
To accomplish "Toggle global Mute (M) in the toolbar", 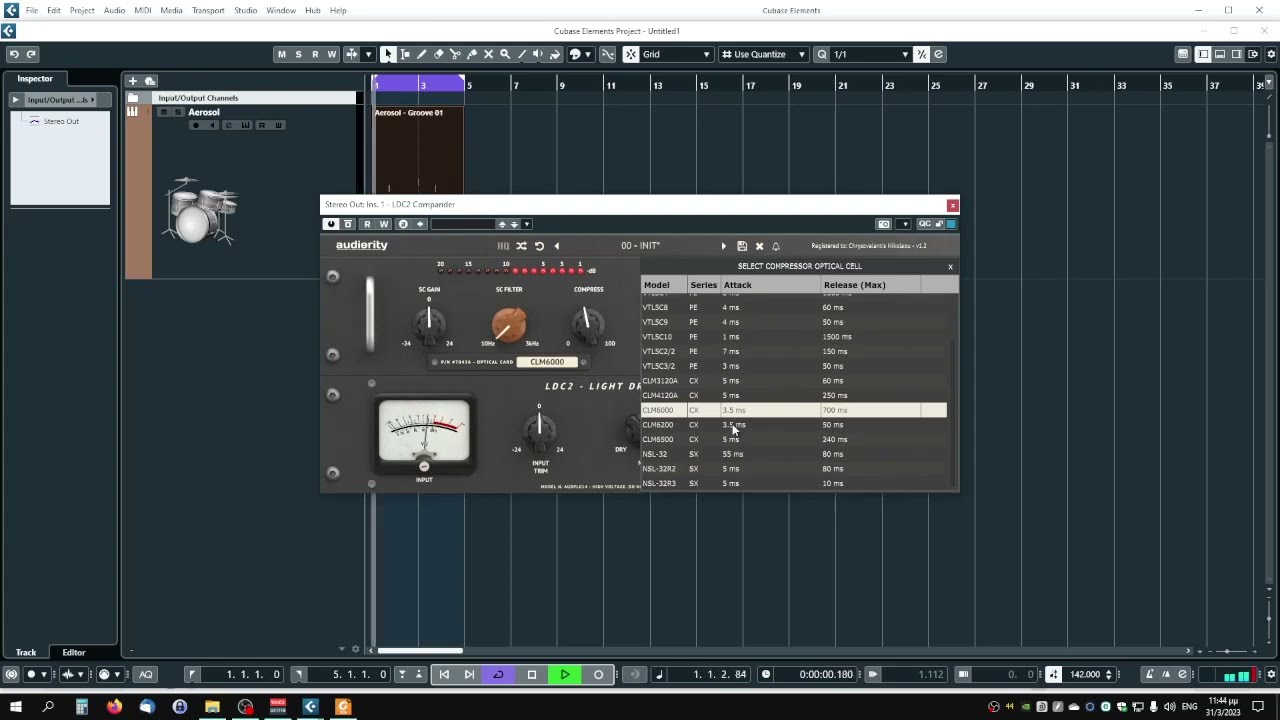I will coord(282,54).
